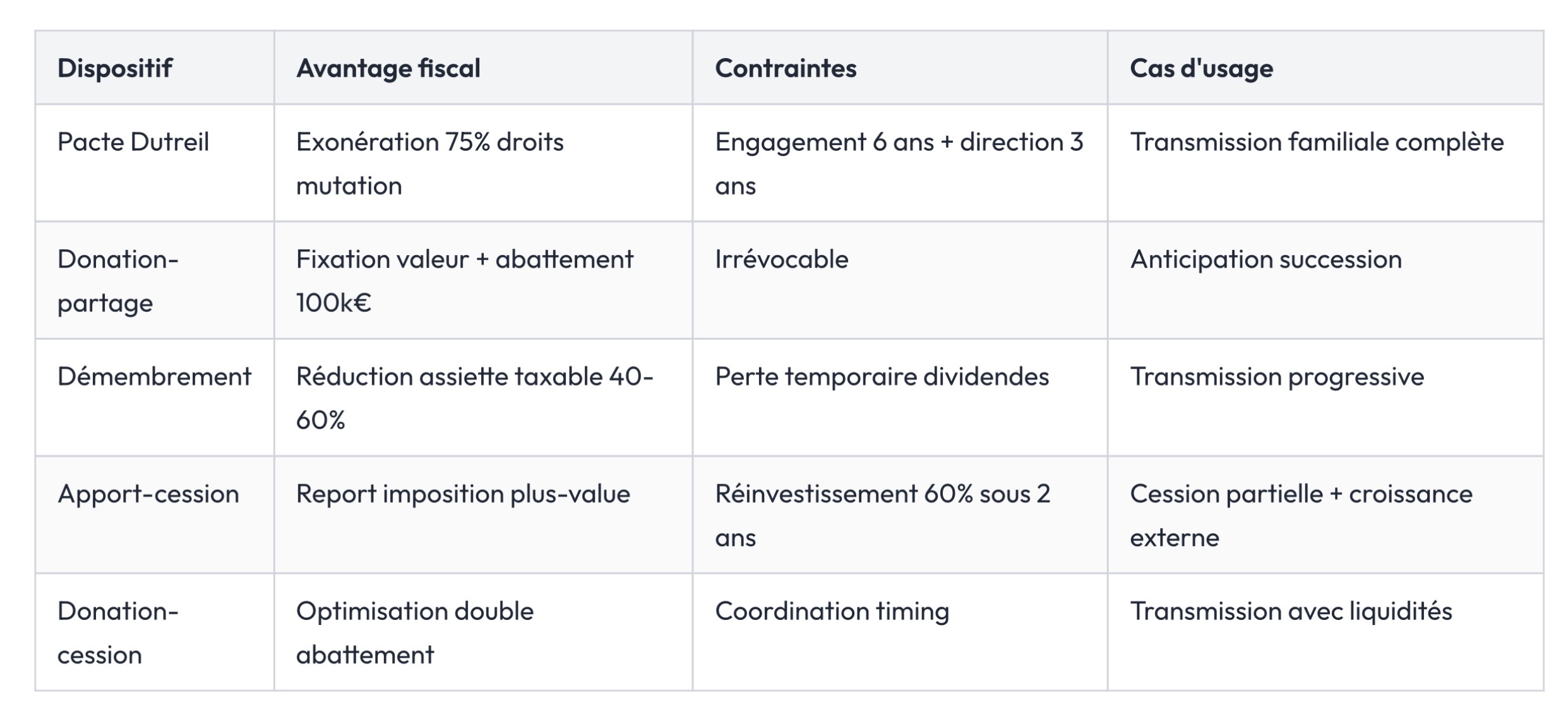The image size is (1568, 721).
Task: Click the Apport-cession cell
Action: tap(155, 515)
